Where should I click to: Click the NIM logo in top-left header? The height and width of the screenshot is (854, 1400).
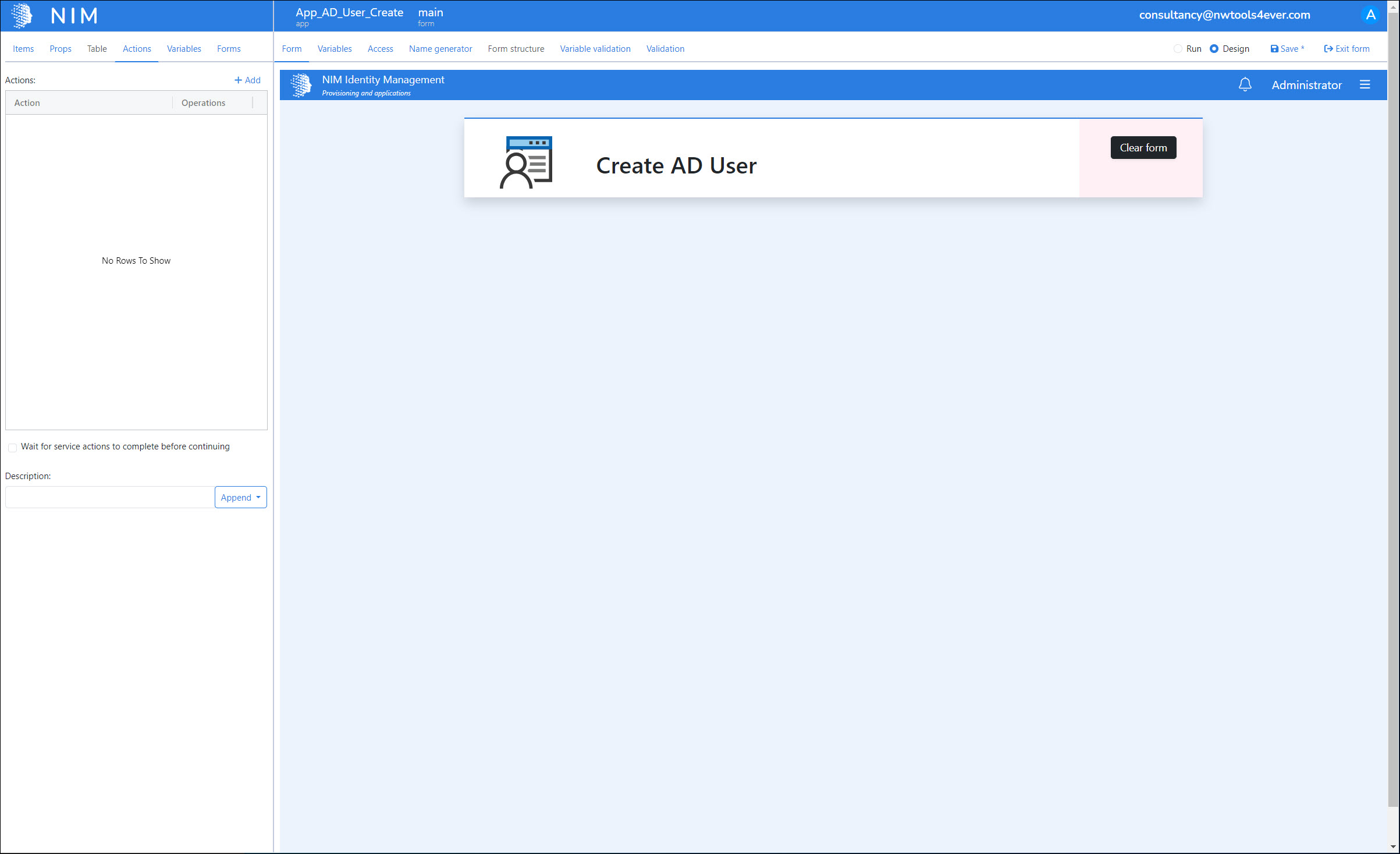[x=22, y=16]
